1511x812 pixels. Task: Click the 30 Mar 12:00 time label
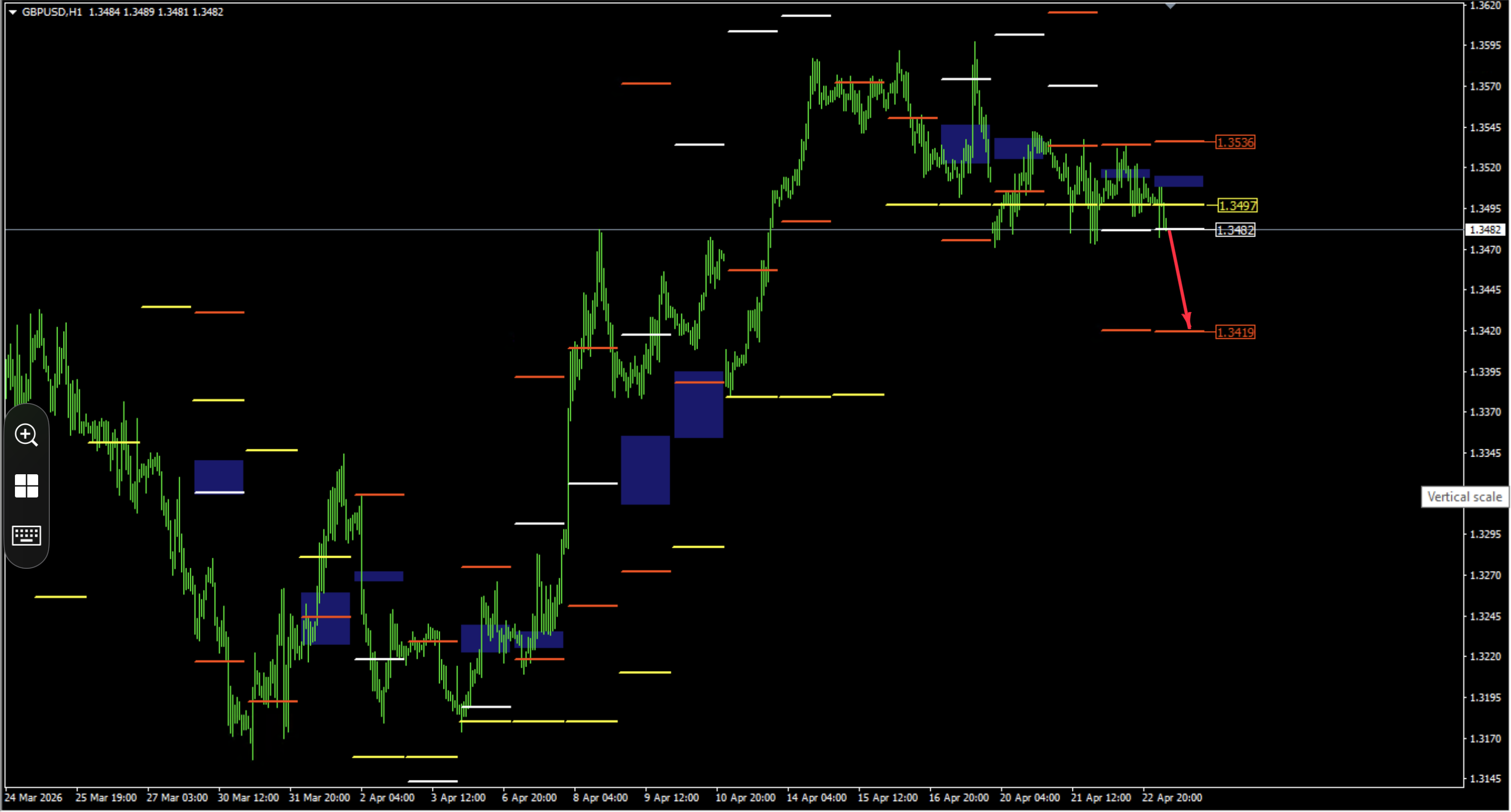(248, 799)
